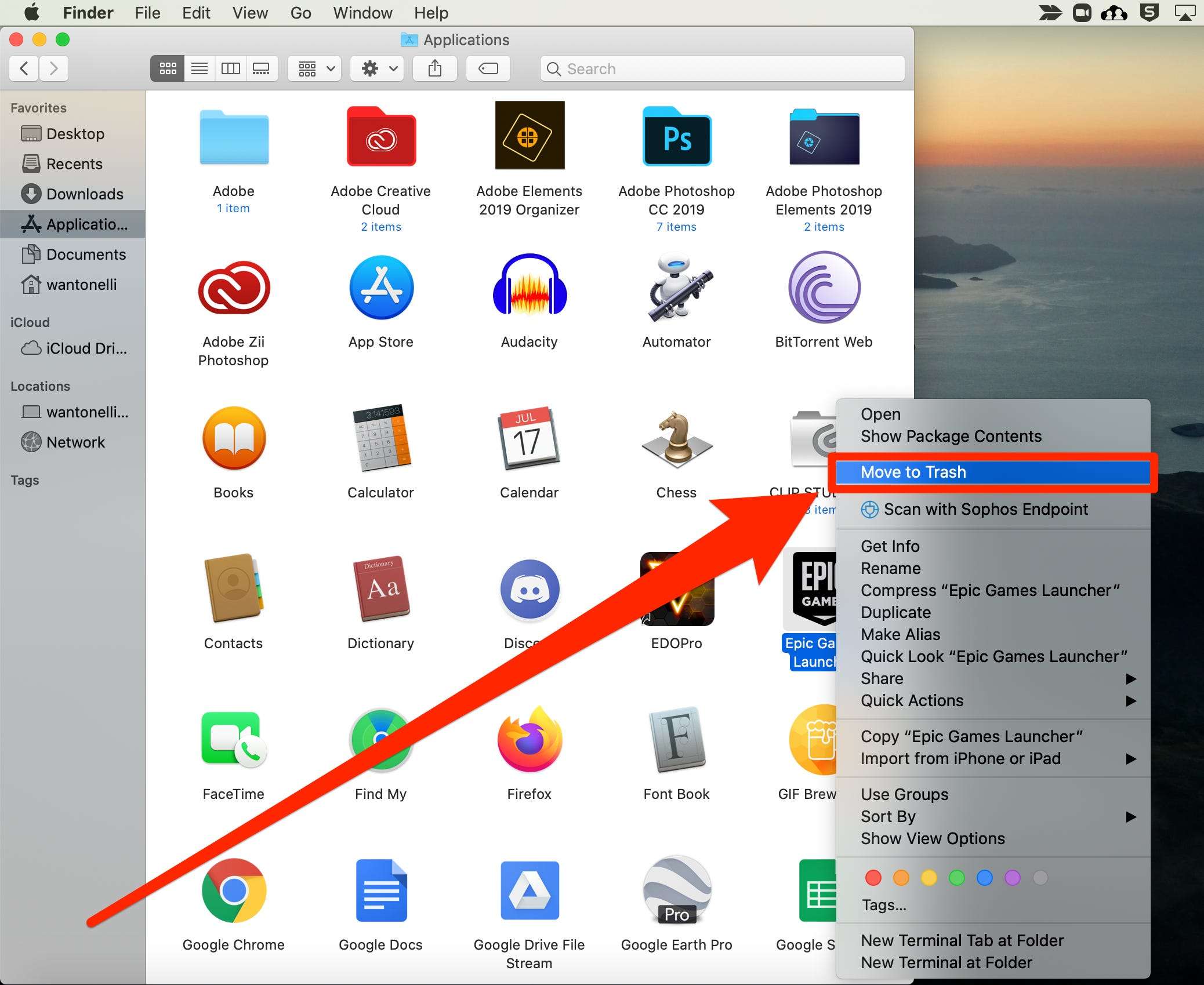Select the Firefox app icon

coord(530,739)
